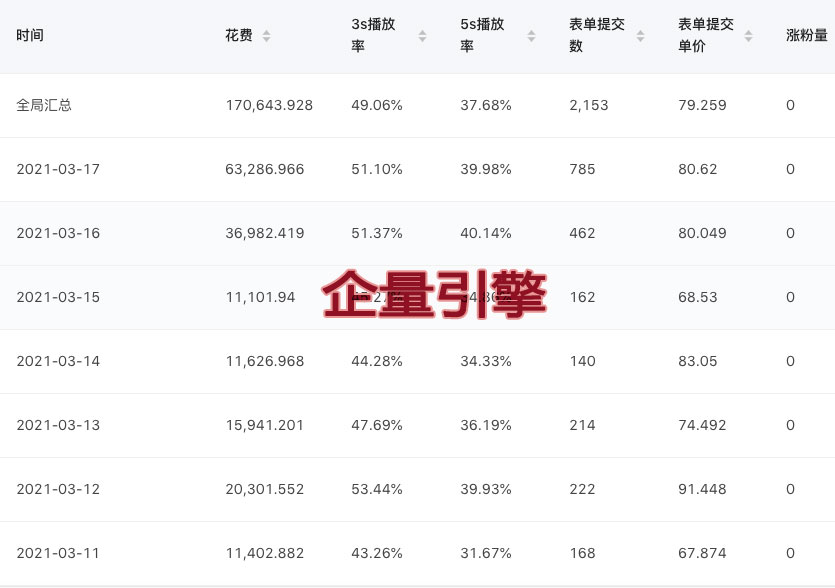Image resolution: width=835 pixels, height=588 pixels.
Task: Click 3s play rate 47.69%
Action: (376, 425)
